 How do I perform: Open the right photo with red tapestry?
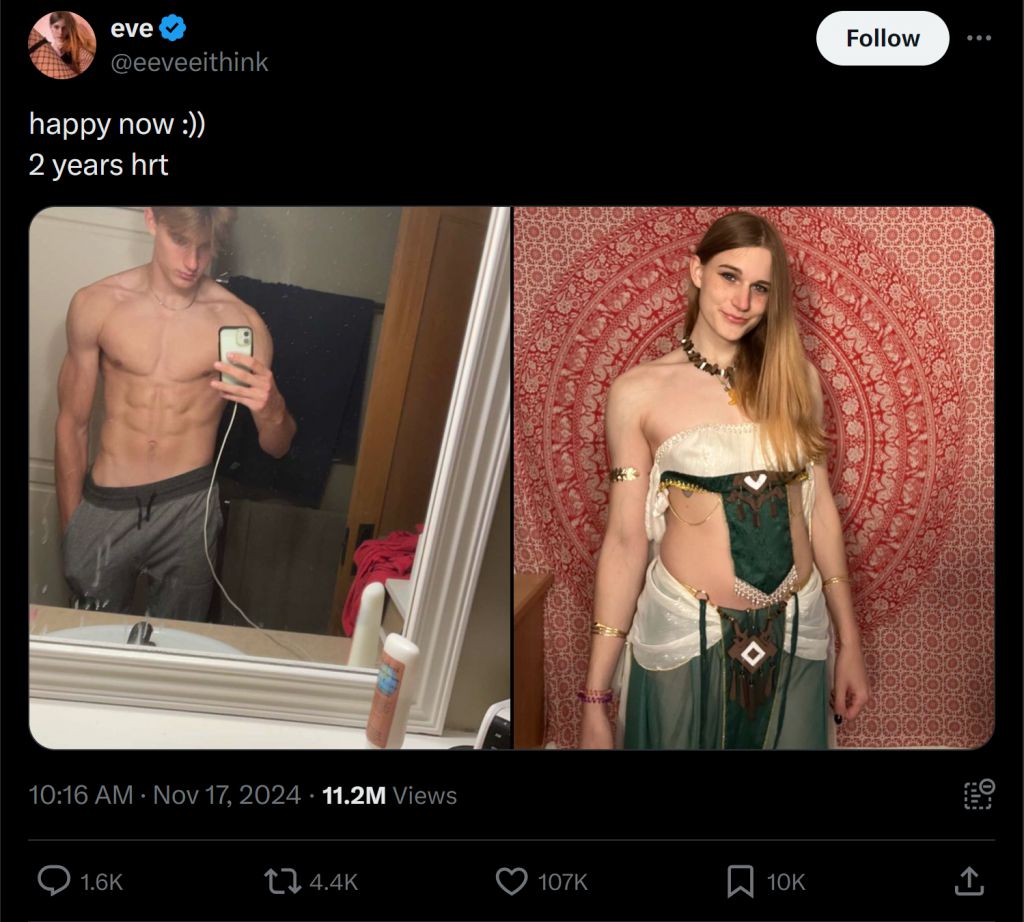click(x=754, y=478)
